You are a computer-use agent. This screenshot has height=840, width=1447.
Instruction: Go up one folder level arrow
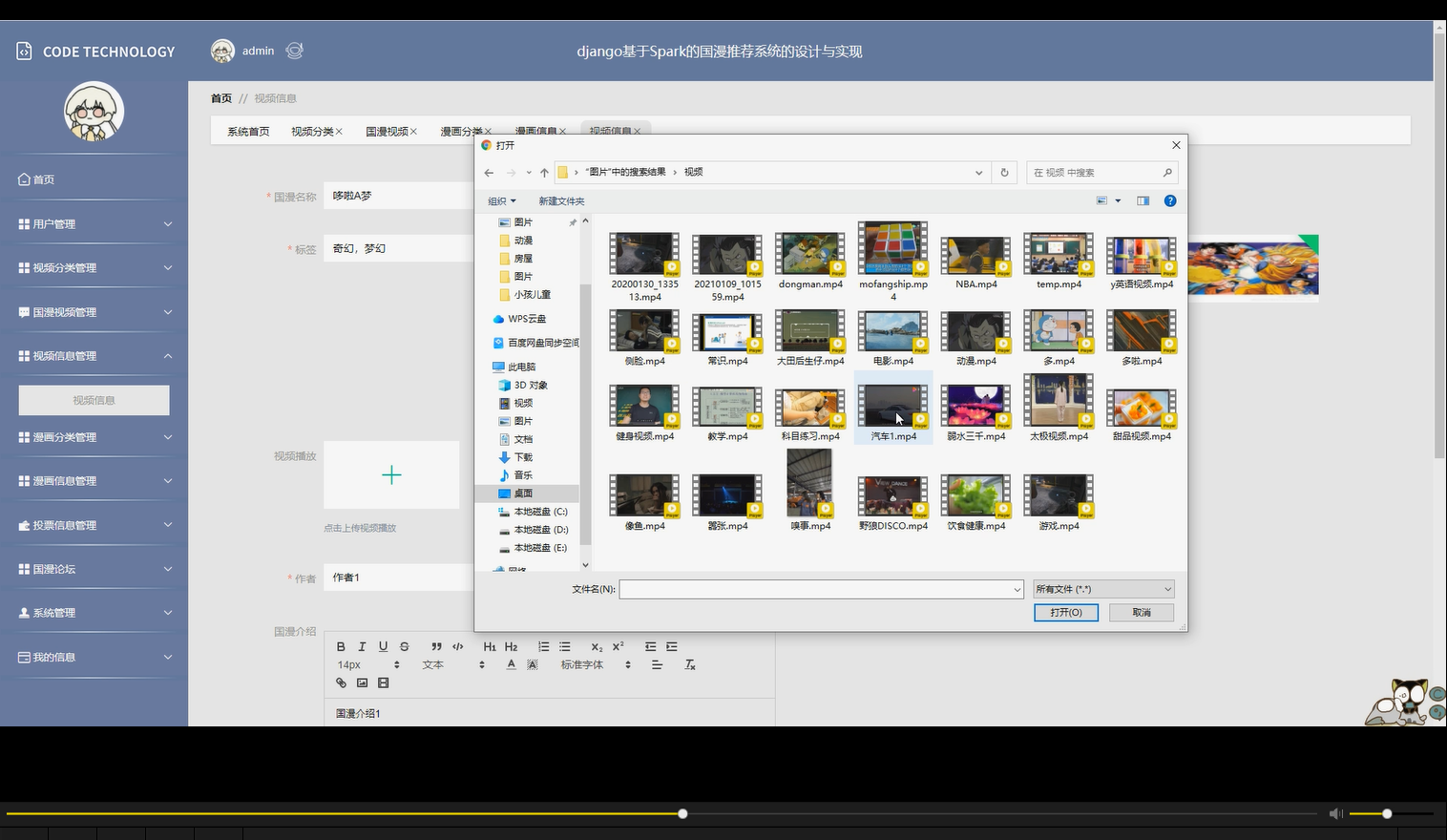tap(544, 173)
